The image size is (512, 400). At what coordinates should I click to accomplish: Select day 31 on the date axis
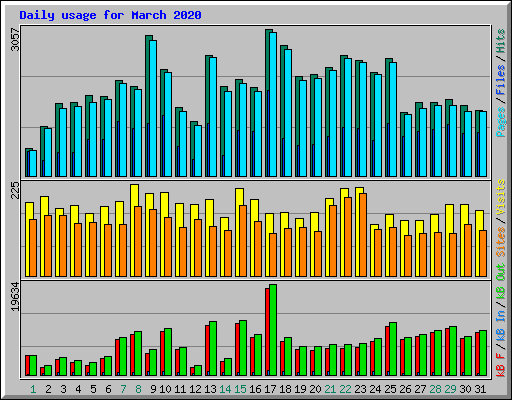pos(480,389)
